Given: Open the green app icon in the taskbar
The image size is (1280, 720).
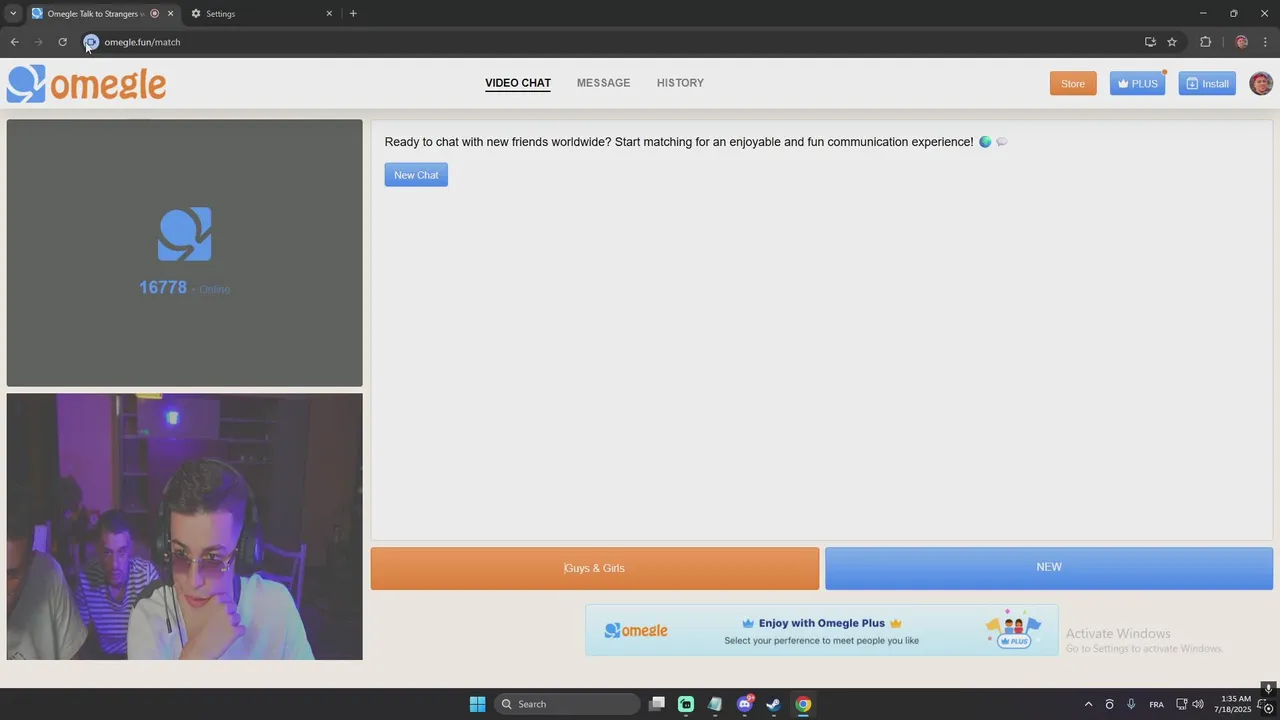Looking at the screenshot, I should (x=686, y=704).
